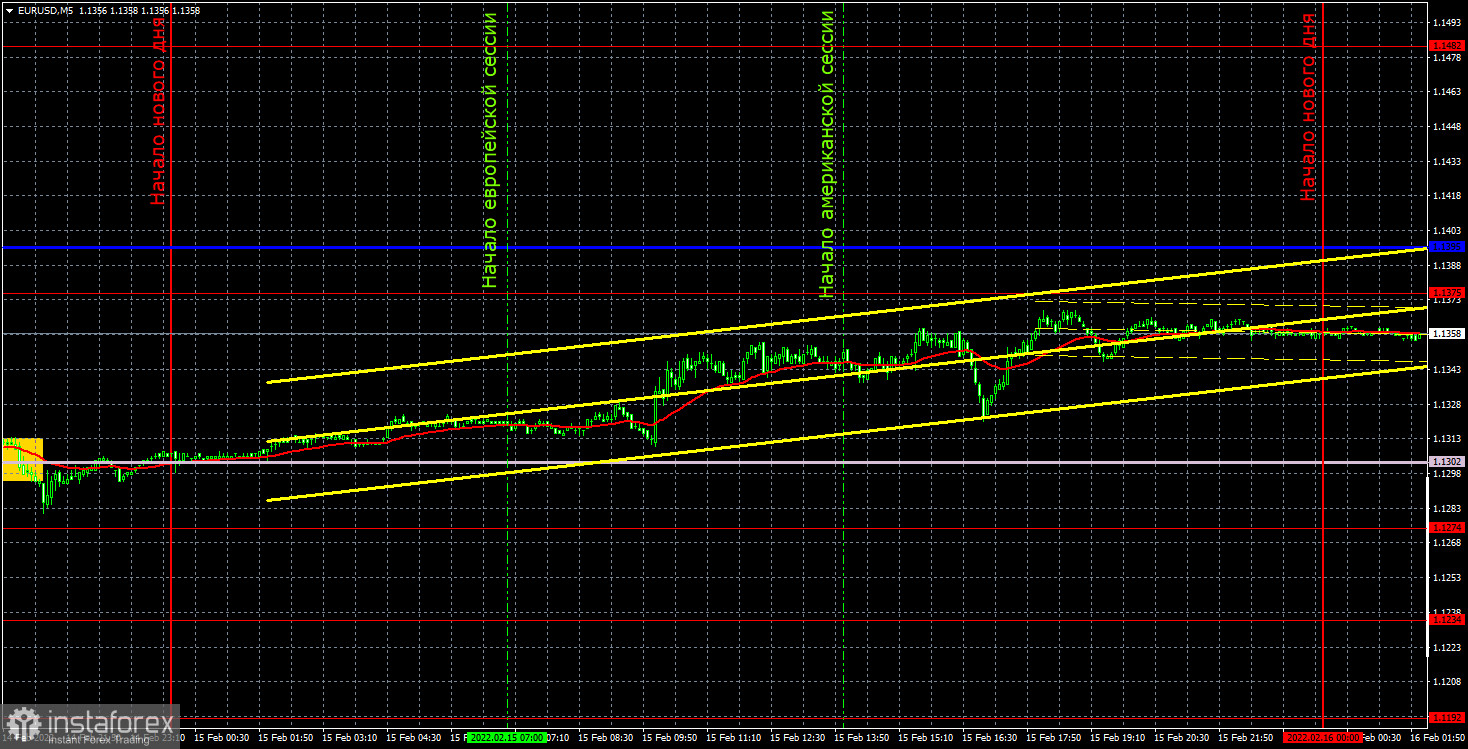
Task: Click time axis label 15 Feb 03:10
Action: point(349,737)
